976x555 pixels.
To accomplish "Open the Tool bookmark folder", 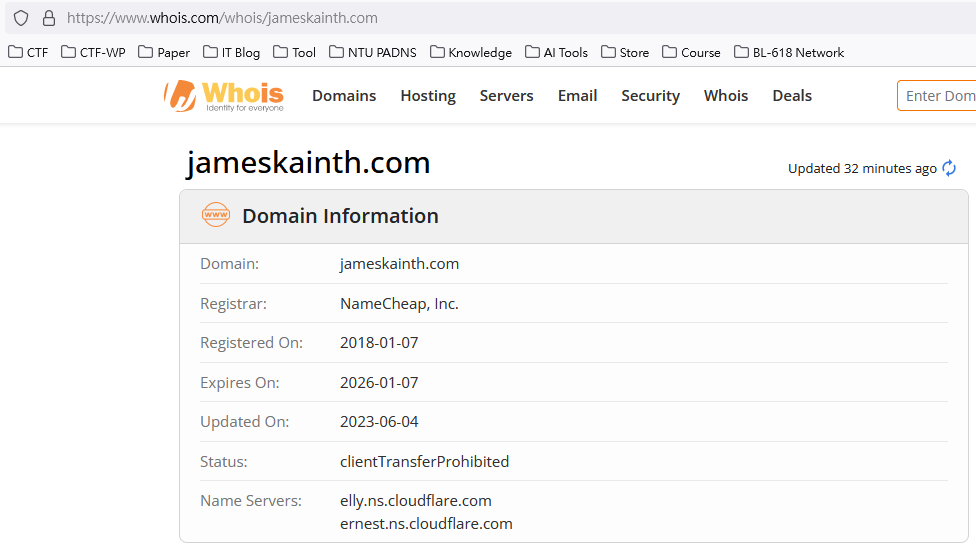I will (x=294, y=52).
